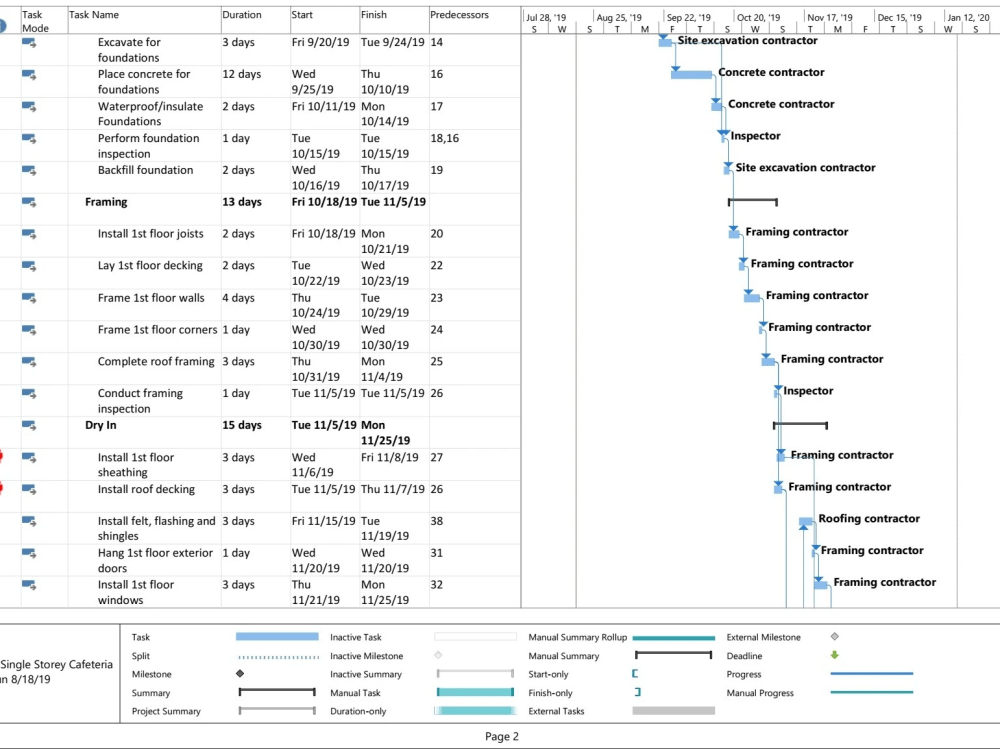Click the teal Manual Summary Rollup swatch
The width and height of the screenshot is (1000, 750).
[672, 636]
